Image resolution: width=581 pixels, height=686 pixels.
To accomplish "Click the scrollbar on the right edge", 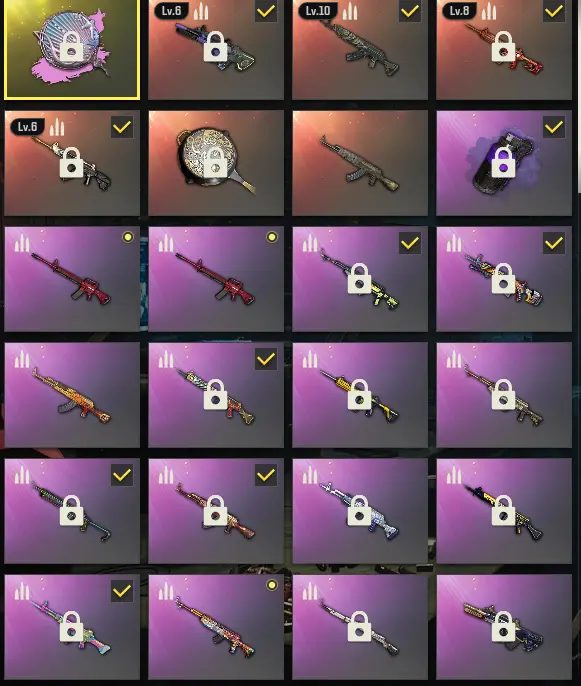I will [579, 96].
